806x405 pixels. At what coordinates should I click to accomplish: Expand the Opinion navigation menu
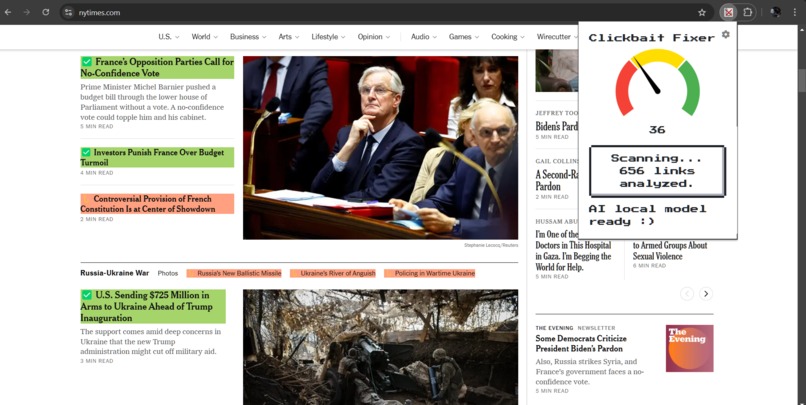click(374, 36)
